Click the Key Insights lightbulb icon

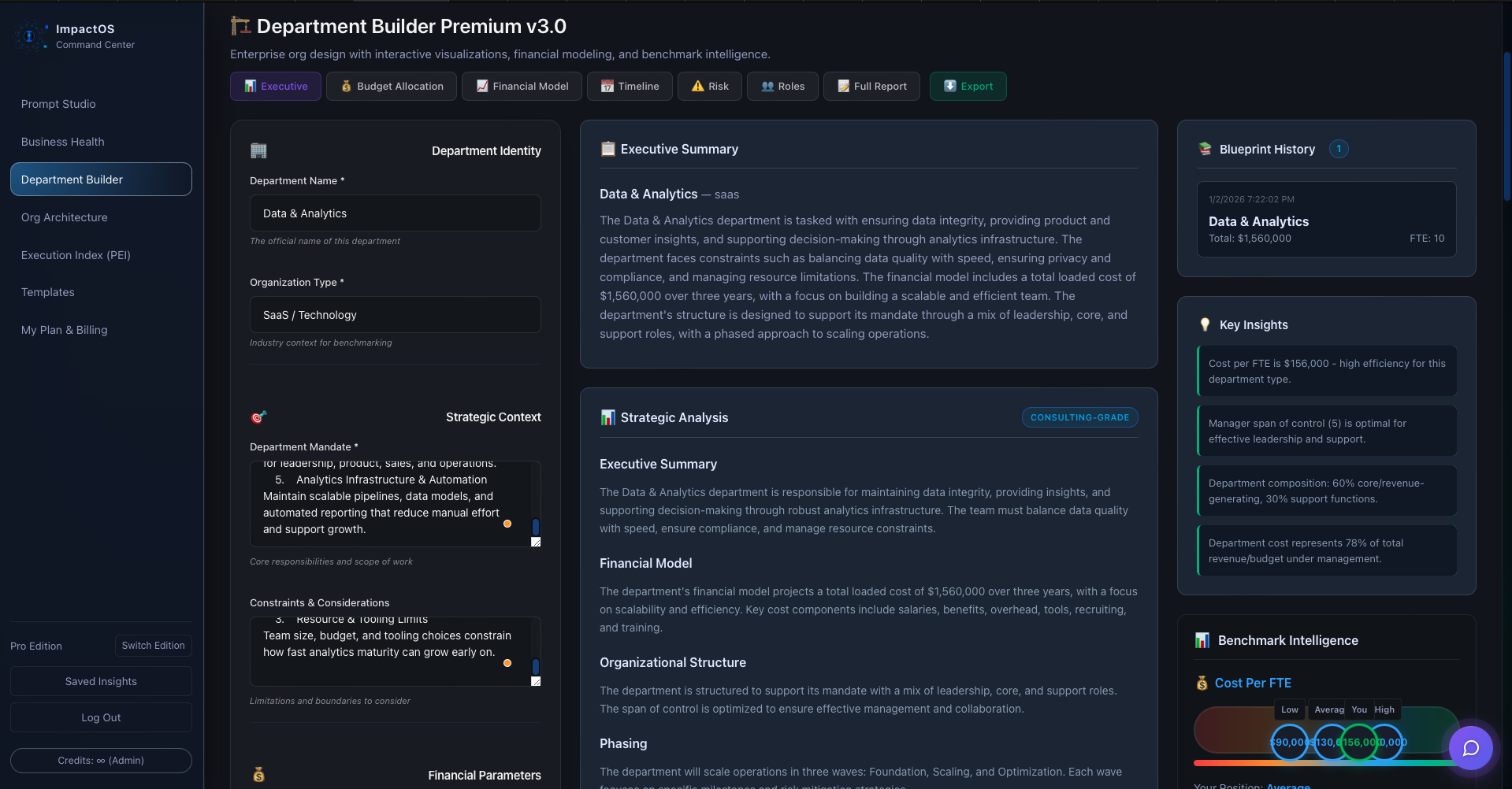[1205, 324]
